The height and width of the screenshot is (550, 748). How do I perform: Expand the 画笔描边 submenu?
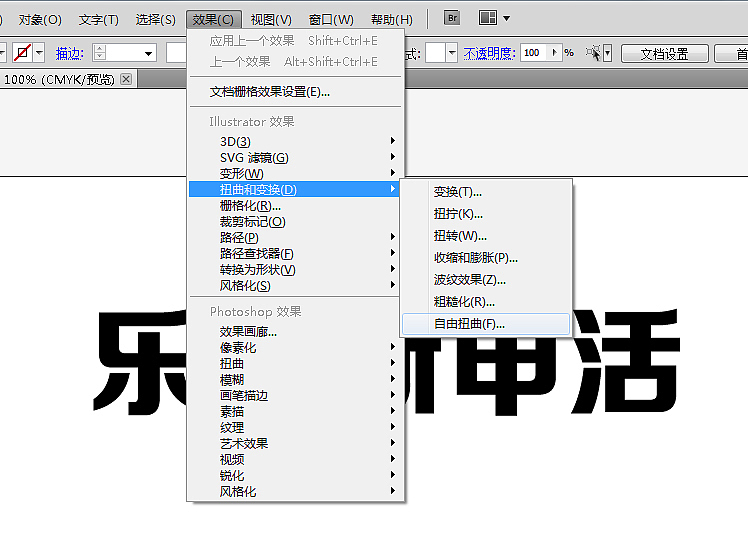click(x=294, y=395)
